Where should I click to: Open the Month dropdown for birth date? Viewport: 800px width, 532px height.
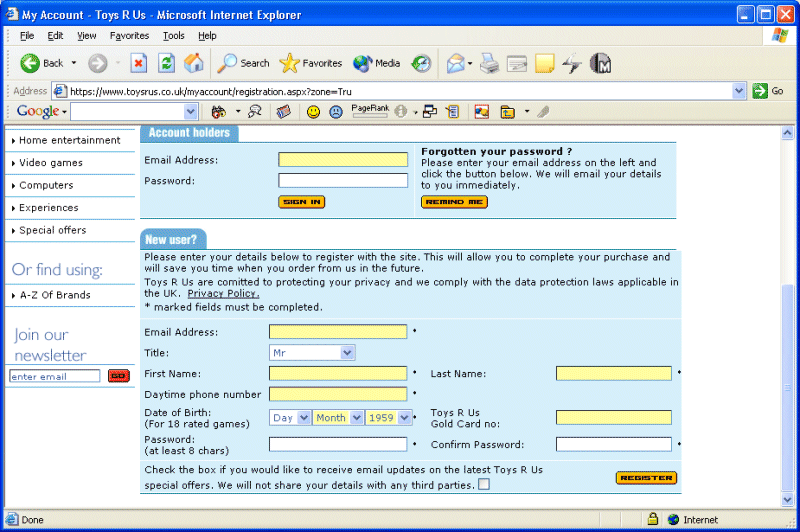(338, 418)
